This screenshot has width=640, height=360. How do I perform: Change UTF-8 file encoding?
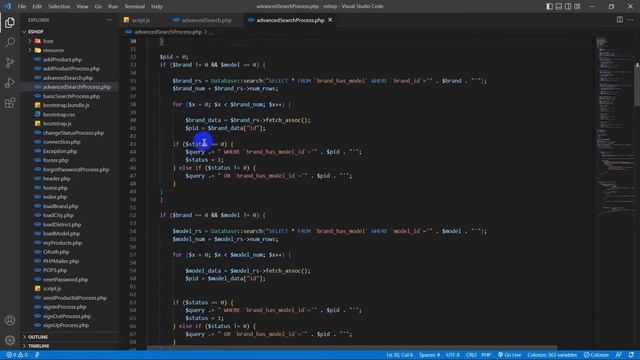pyautogui.click(x=453, y=355)
